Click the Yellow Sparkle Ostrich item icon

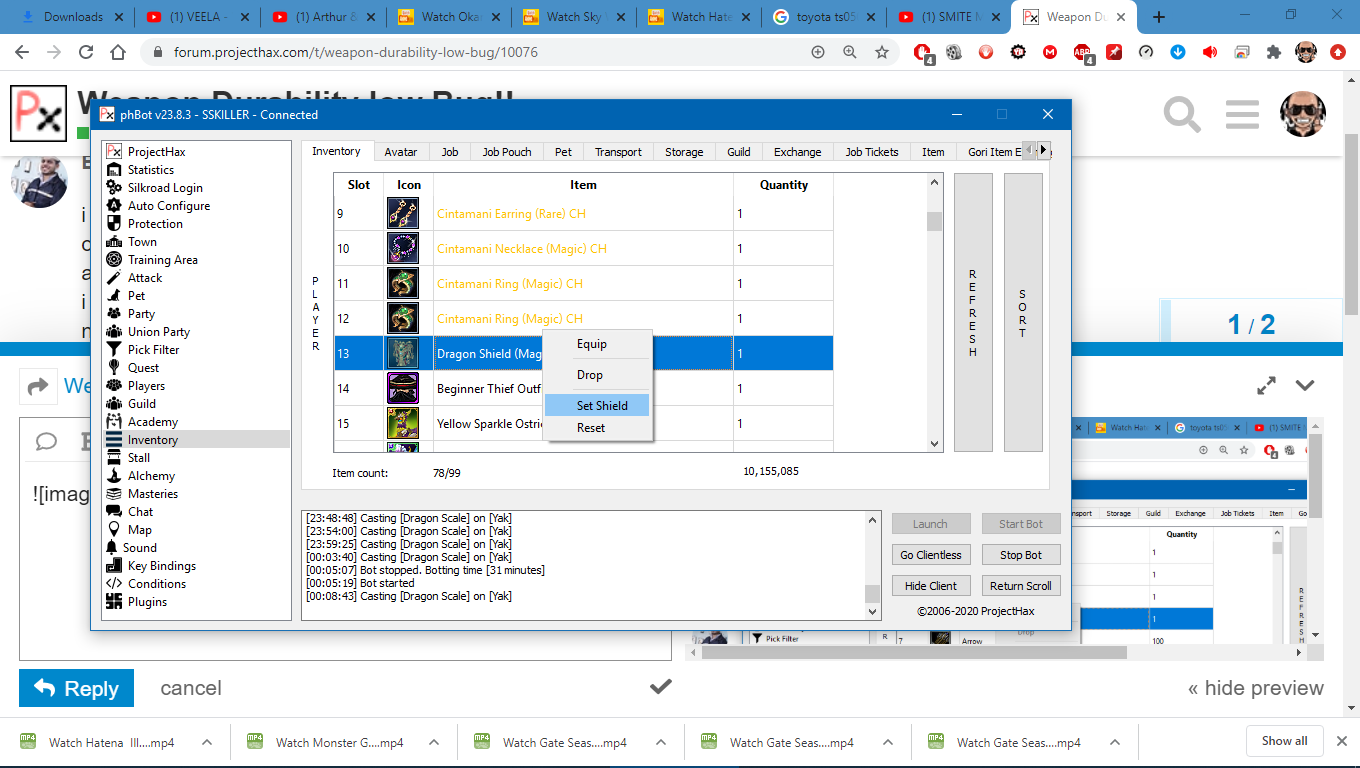[x=402, y=423]
